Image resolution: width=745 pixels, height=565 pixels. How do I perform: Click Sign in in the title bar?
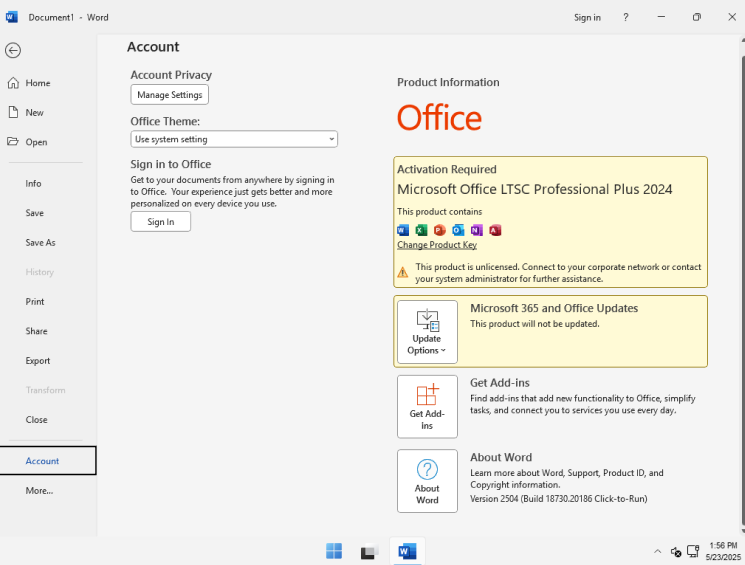click(587, 18)
